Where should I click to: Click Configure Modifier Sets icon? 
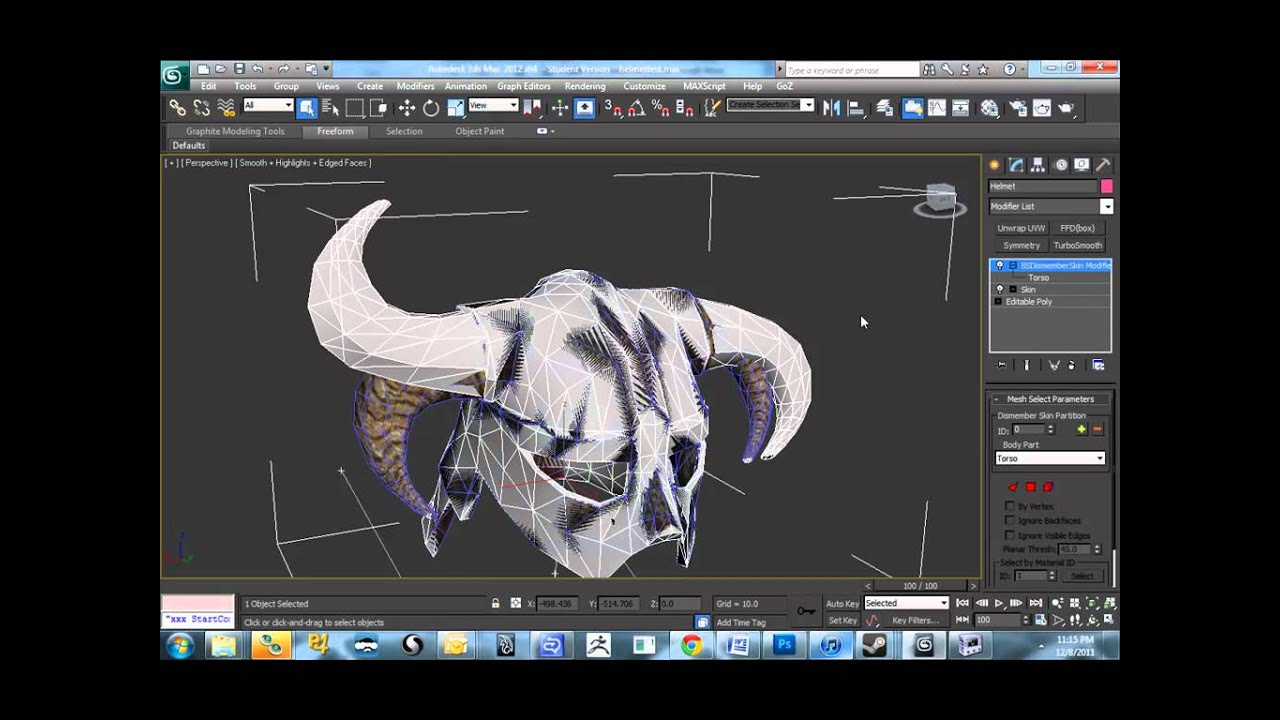pos(1098,365)
